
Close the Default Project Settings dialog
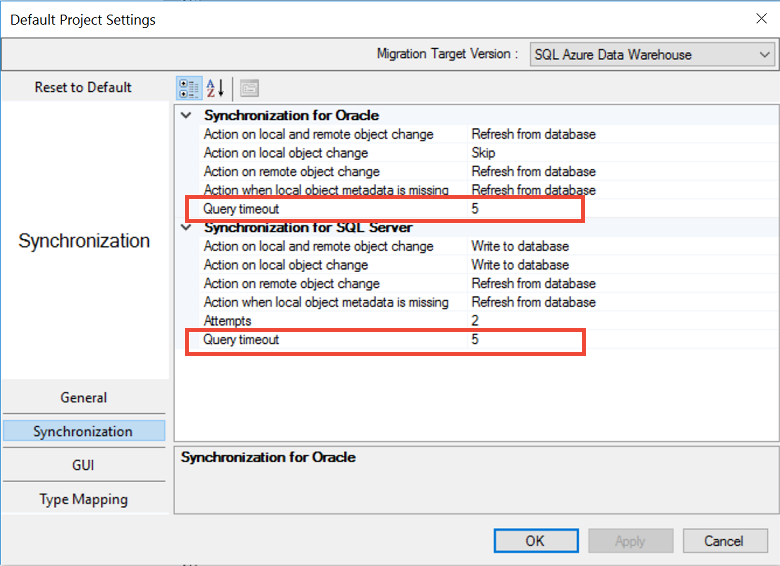(759, 18)
